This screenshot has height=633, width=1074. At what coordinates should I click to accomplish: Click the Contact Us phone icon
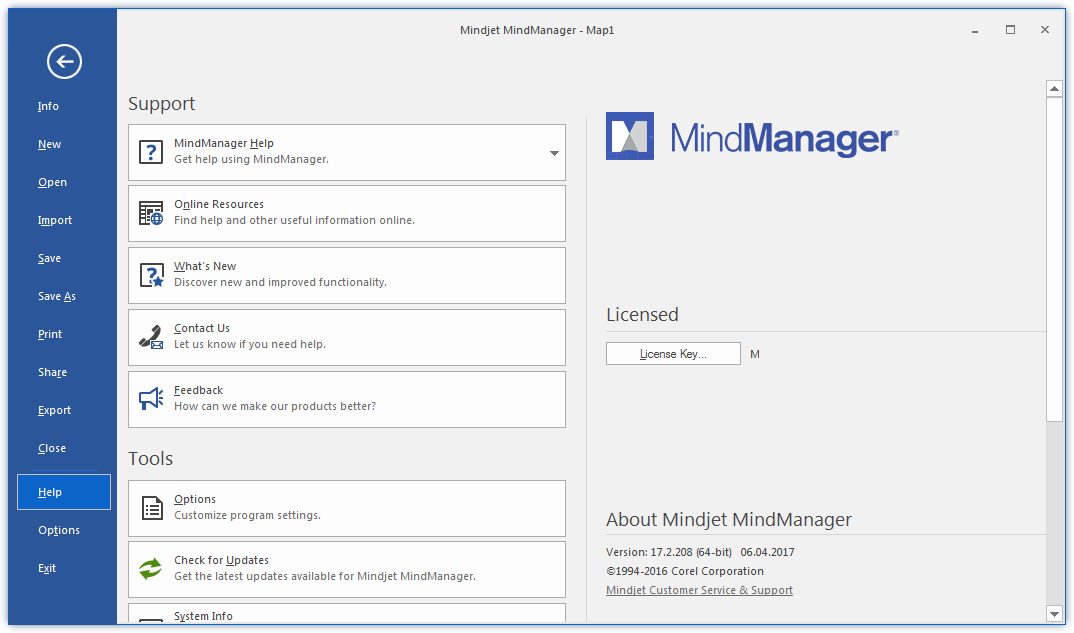151,337
